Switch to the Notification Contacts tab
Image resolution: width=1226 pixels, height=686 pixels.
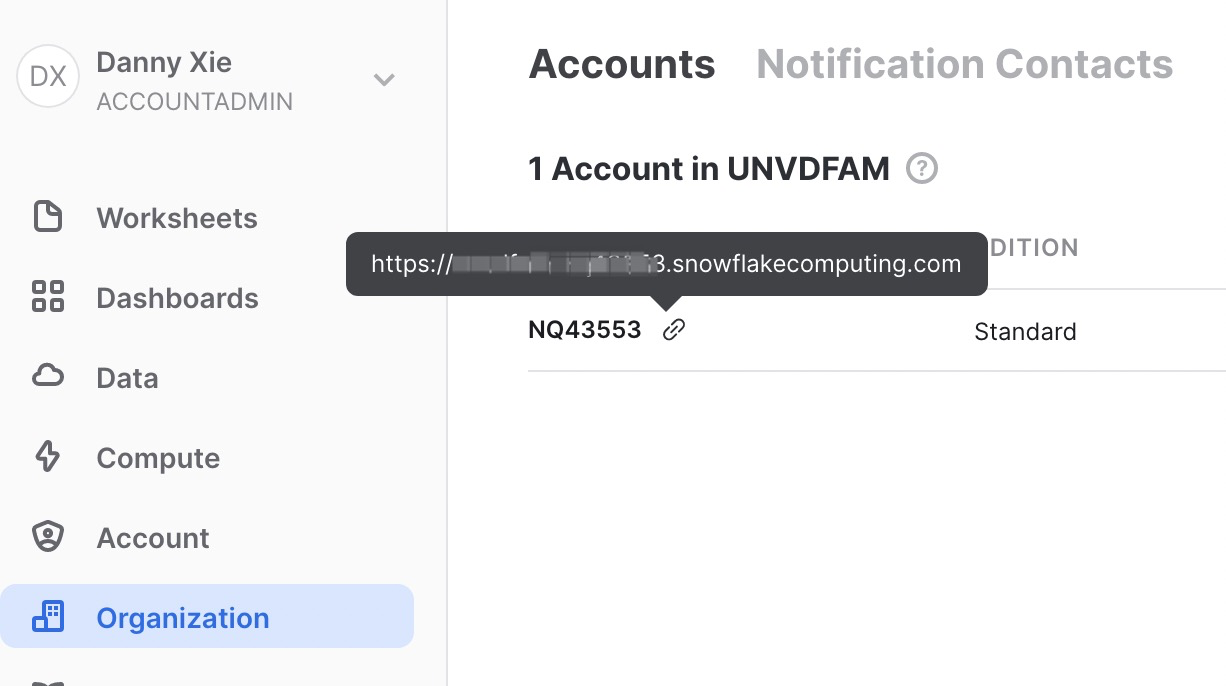(x=964, y=64)
